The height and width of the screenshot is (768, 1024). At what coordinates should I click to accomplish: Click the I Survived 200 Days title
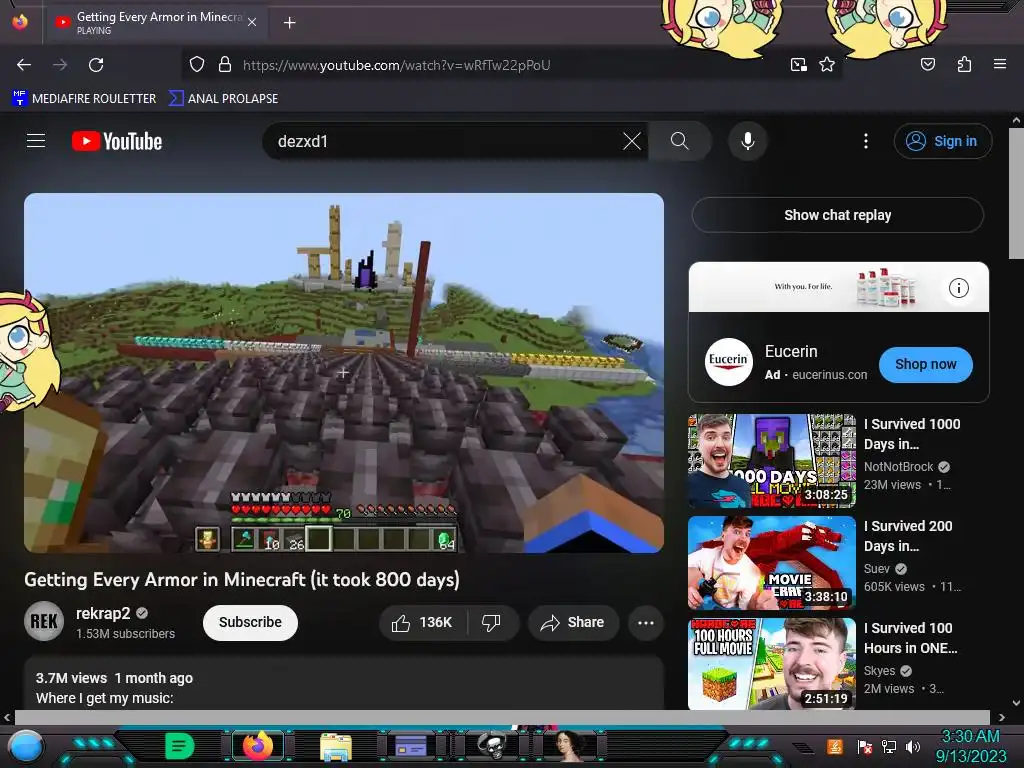908,536
